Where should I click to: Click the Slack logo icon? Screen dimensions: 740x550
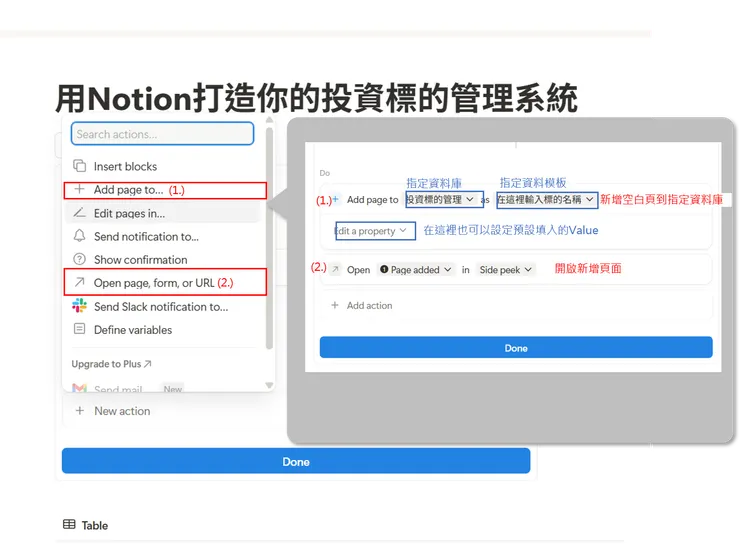pyautogui.click(x=79, y=306)
